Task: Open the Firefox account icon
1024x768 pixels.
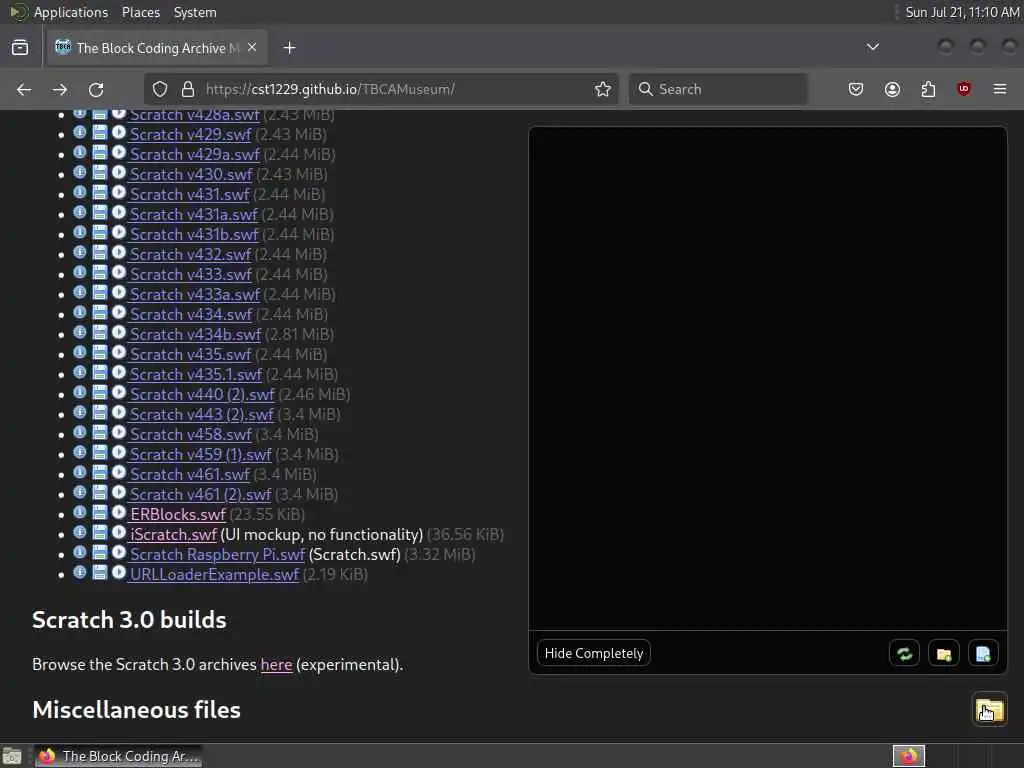Action: pyautogui.click(x=892, y=89)
